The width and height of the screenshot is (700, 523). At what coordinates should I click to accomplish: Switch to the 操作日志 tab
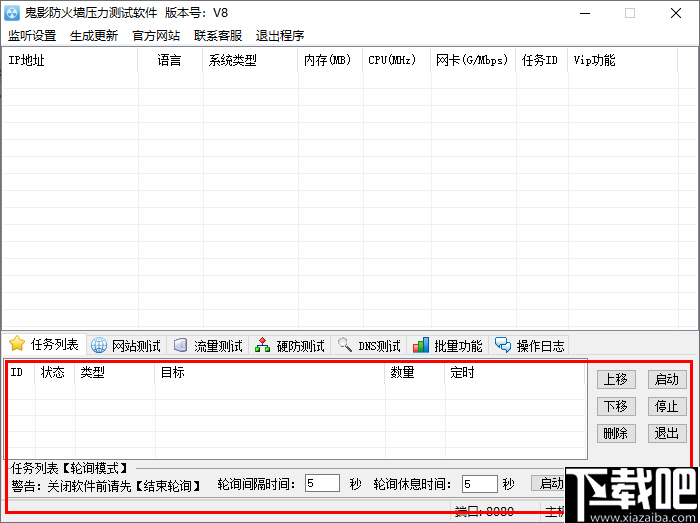(x=529, y=345)
